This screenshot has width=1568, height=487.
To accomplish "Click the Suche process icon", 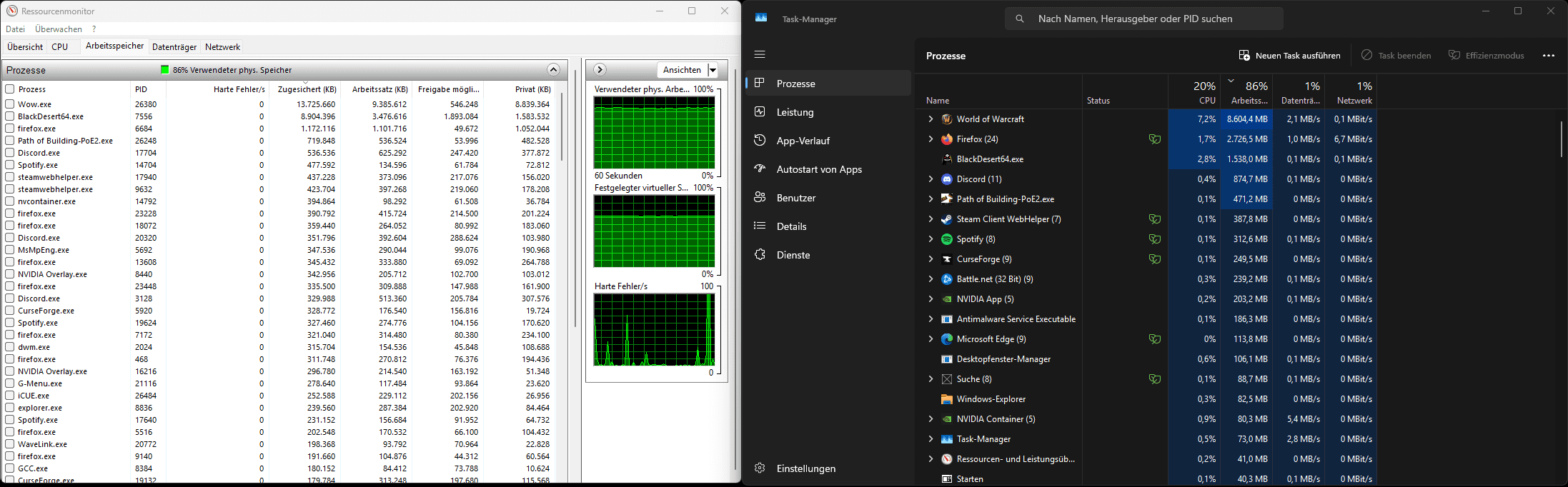I will [947, 379].
